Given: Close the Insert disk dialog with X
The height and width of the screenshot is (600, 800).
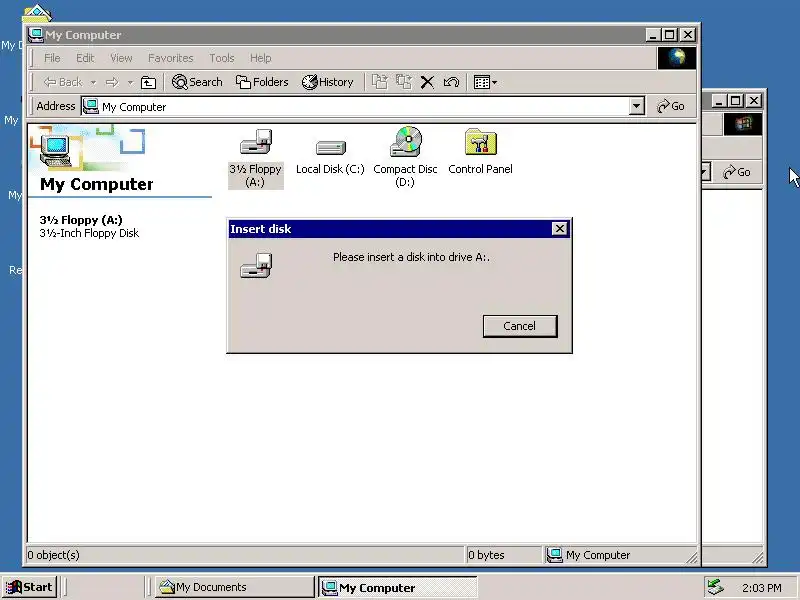Looking at the screenshot, I should 560,229.
